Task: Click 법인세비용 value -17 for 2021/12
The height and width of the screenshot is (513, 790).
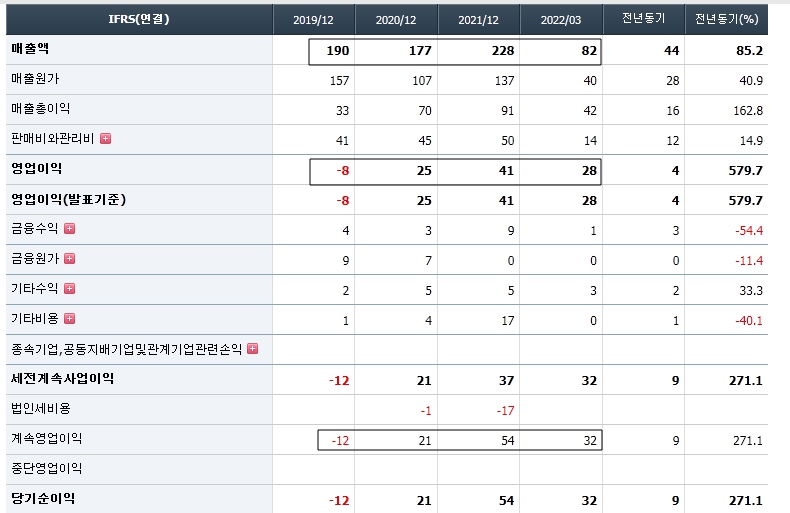Action: coord(505,411)
